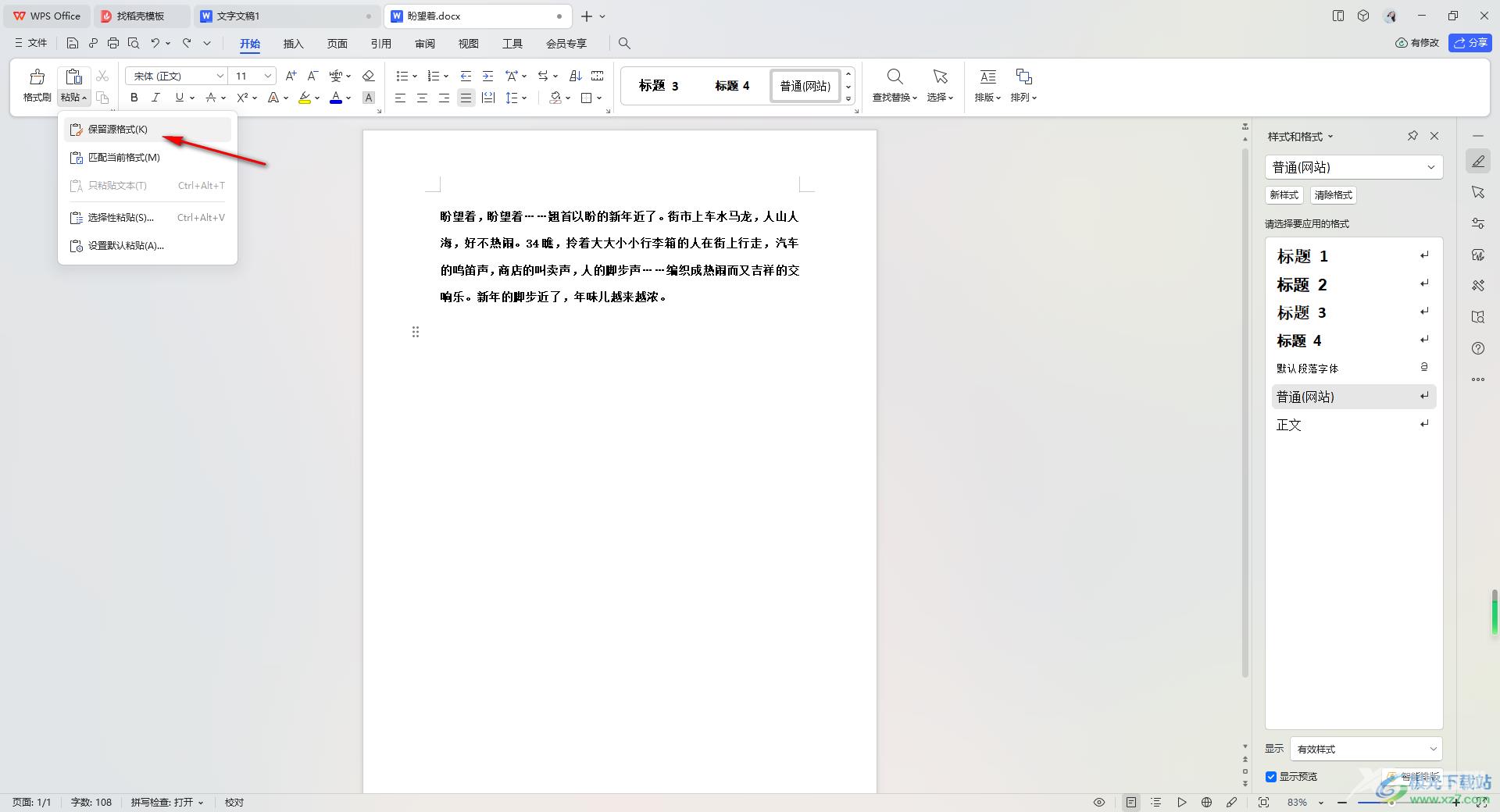Switch to outline view icon
The width and height of the screenshot is (1500, 812).
point(1156,802)
